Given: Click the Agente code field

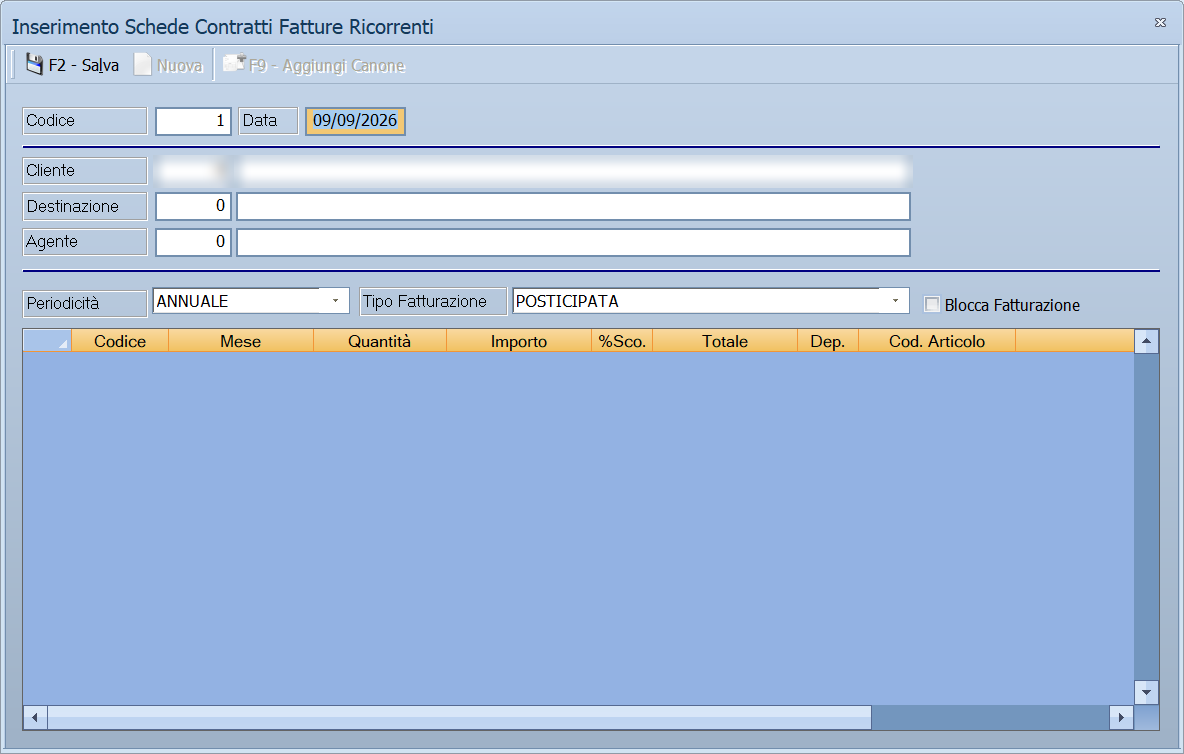Looking at the screenshot, I should (193, 242).
